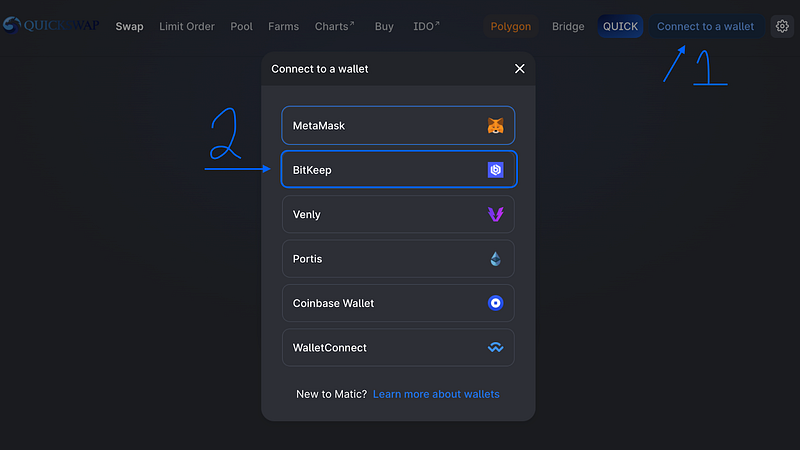Screen dimensions: 800x450
Task: Click the WalletConnect wave icon
Action: [495, 347]
